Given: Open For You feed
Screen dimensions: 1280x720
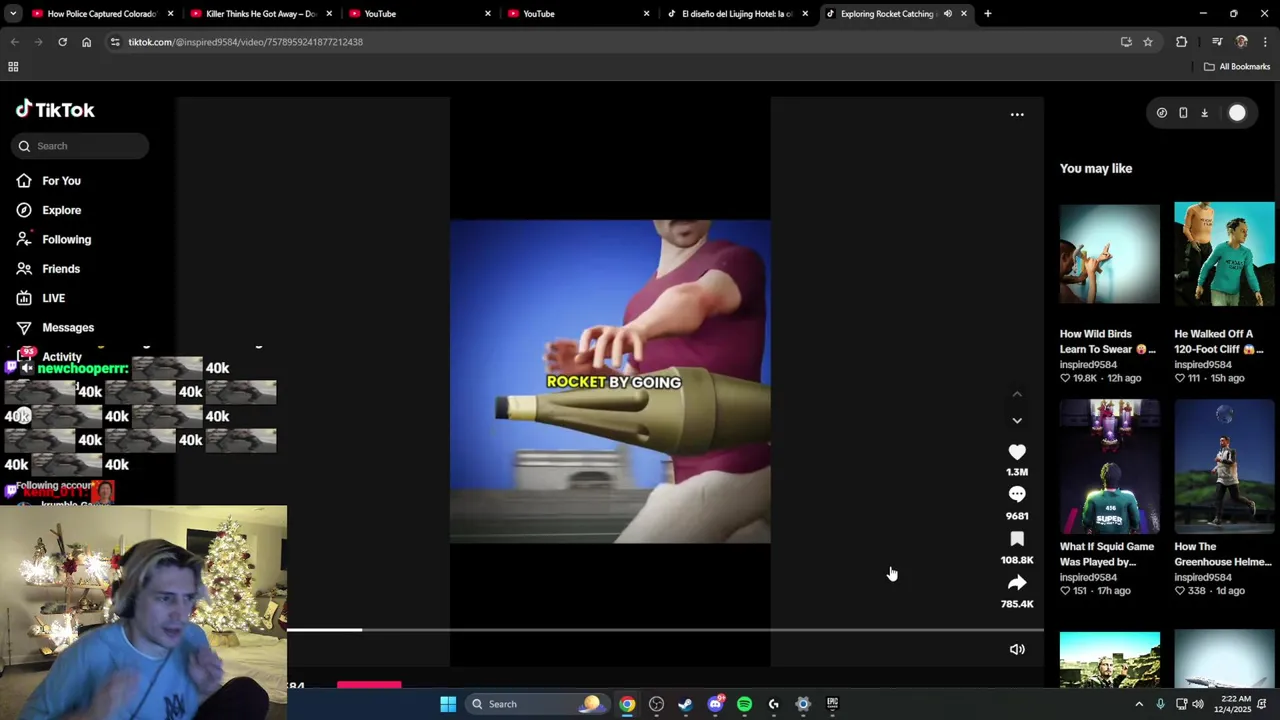Looking at the screenshot, I should point(61,181).
